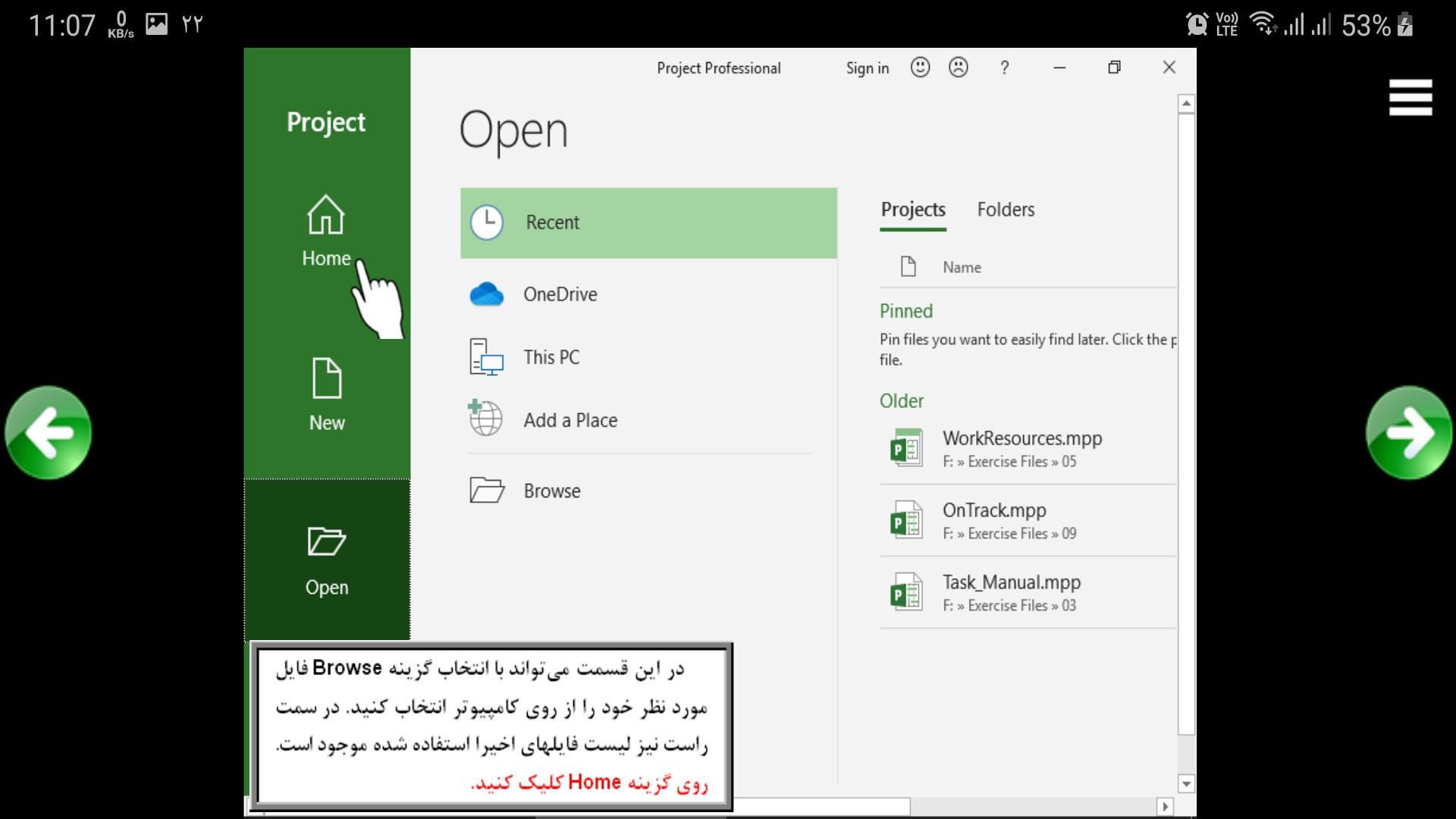Close the Project Professional window
This screenshot has width=1456, height=819.
1169,67
